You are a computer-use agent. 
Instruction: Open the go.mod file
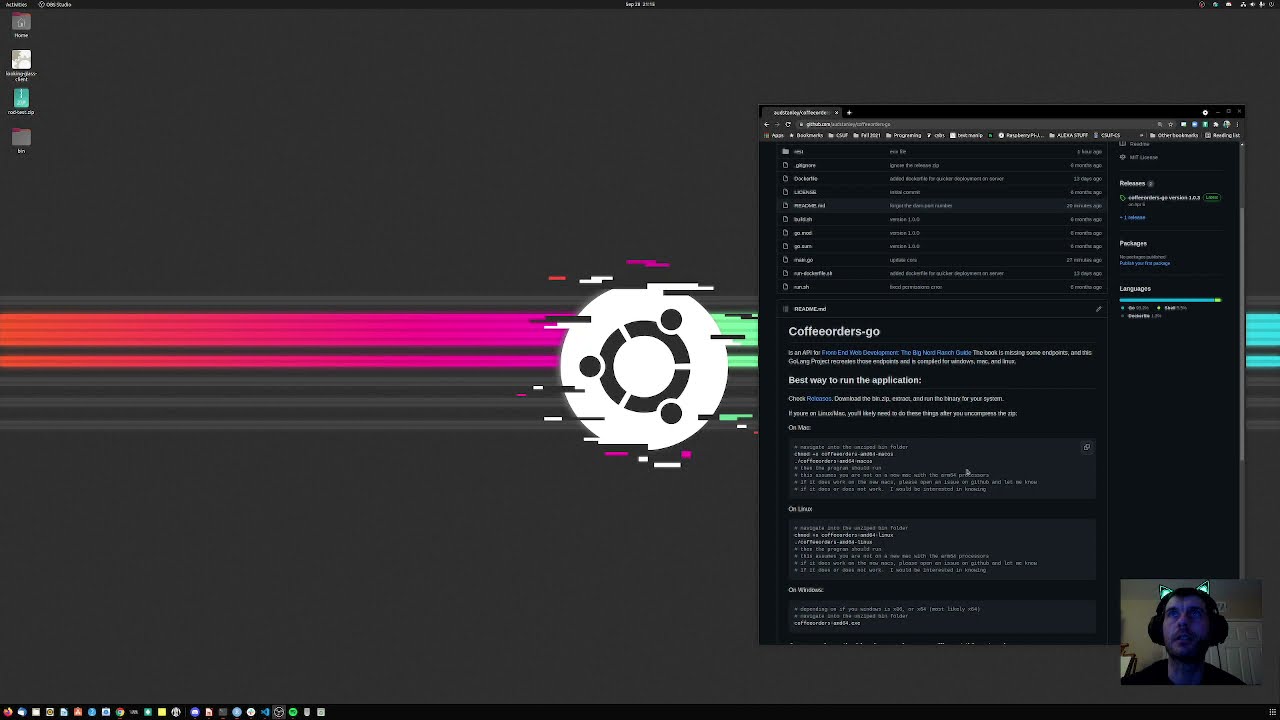click(x=803, y=233)
